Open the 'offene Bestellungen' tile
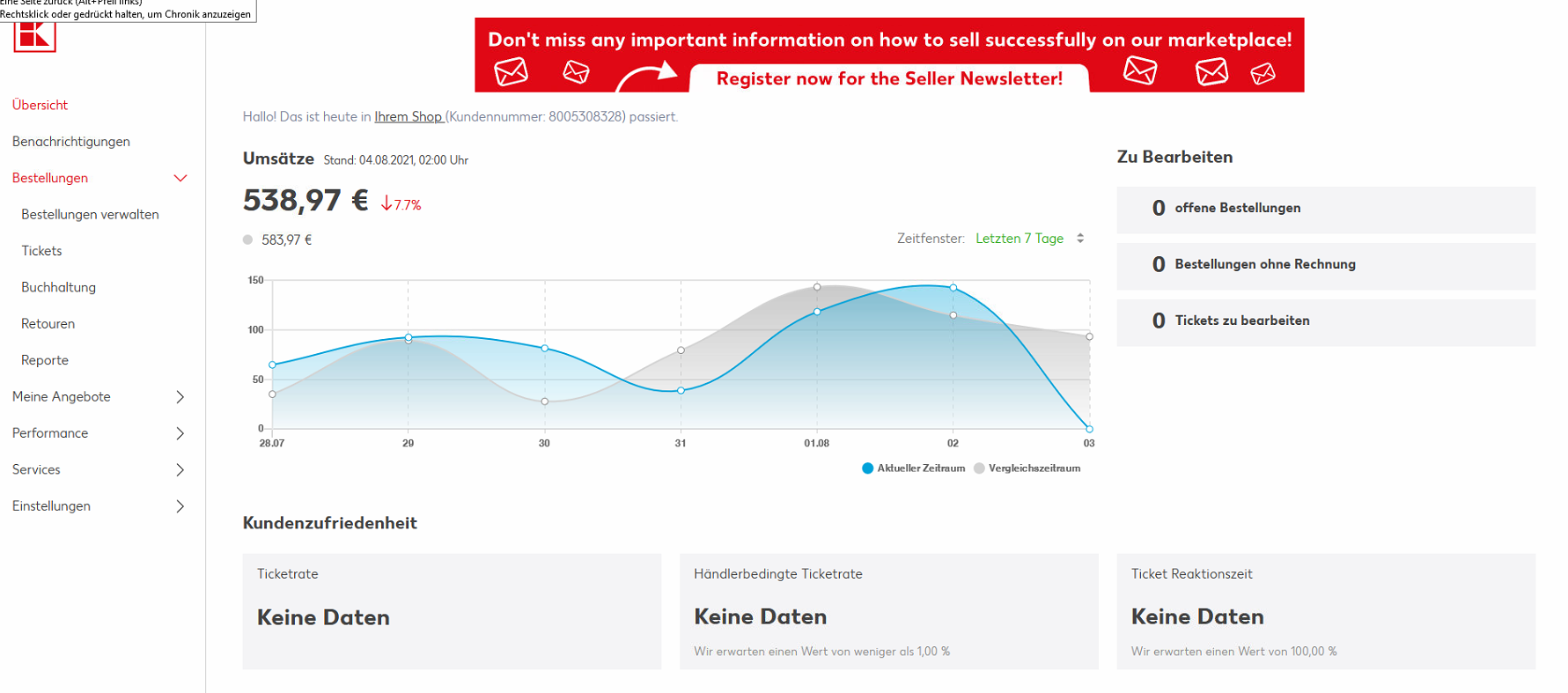Screen dimensions: 1568x693 [1325, 209]
